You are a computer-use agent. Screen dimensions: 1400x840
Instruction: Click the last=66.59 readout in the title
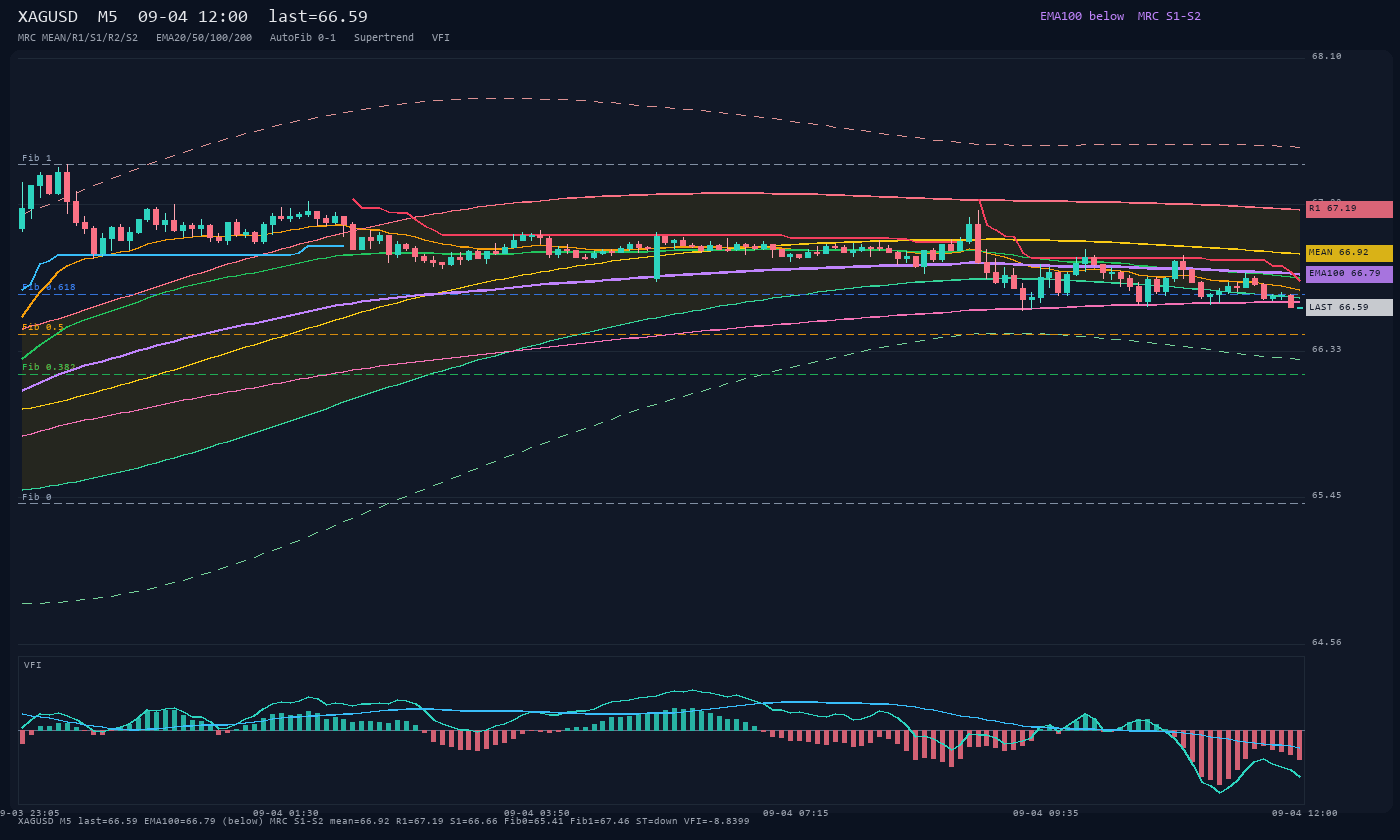[318, 17]
